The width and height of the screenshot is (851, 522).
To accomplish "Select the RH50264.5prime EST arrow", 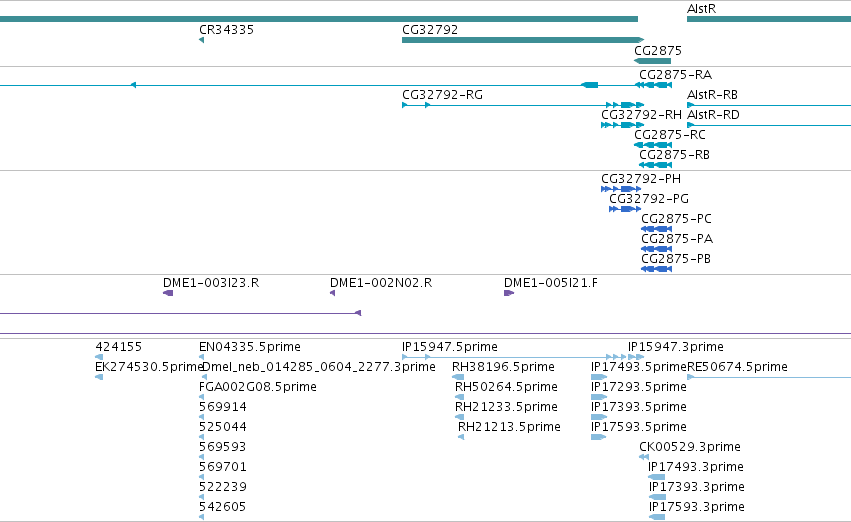I will tap(459, 397).
